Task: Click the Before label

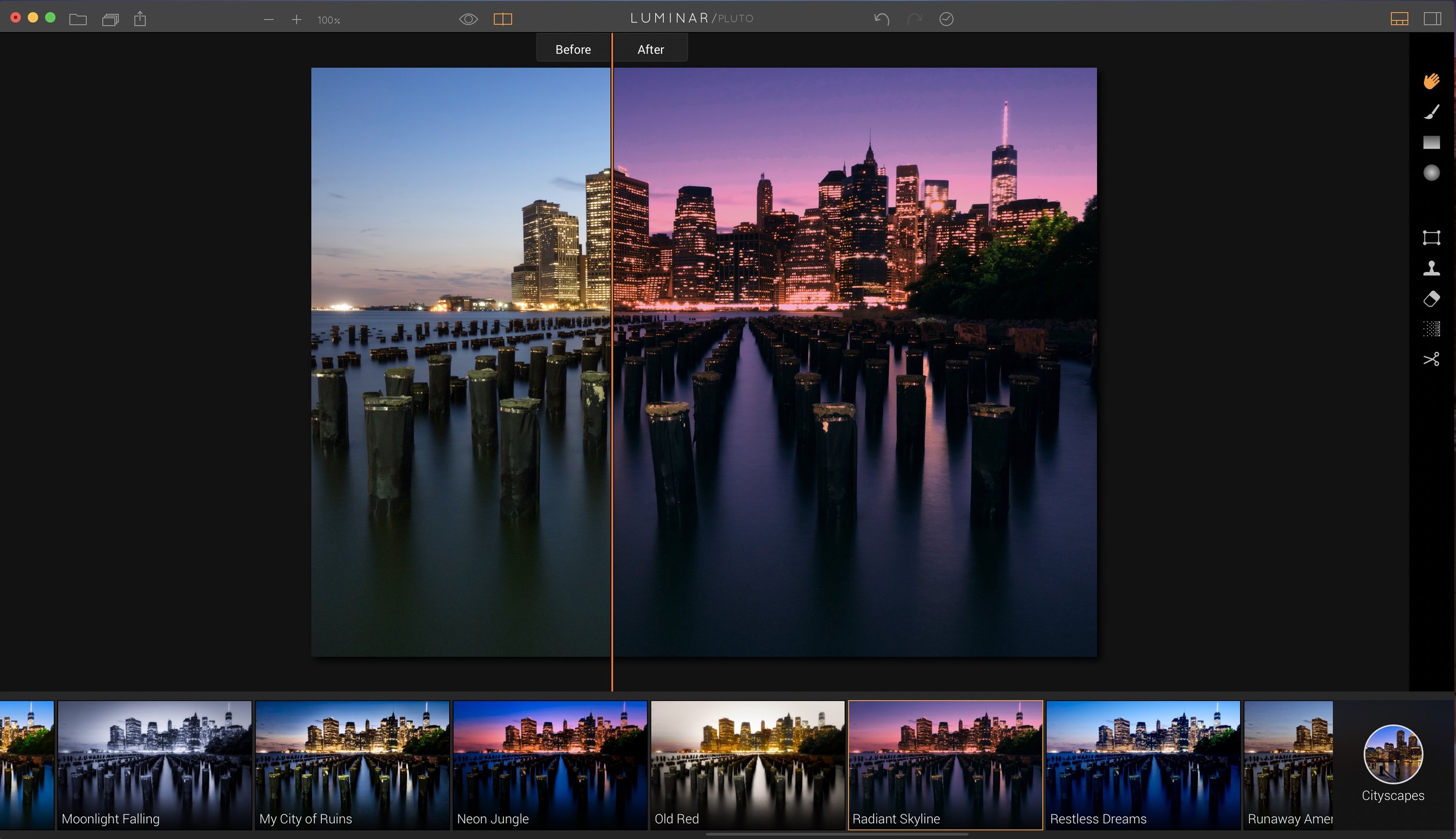Action: pyautogui.click(x=573, y=50)
